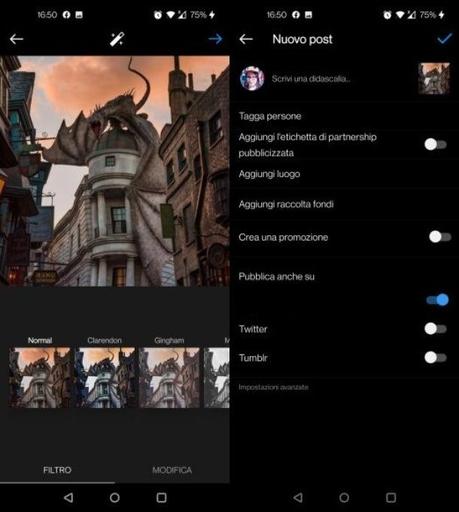Open Tagga persone

coord(270,116)
